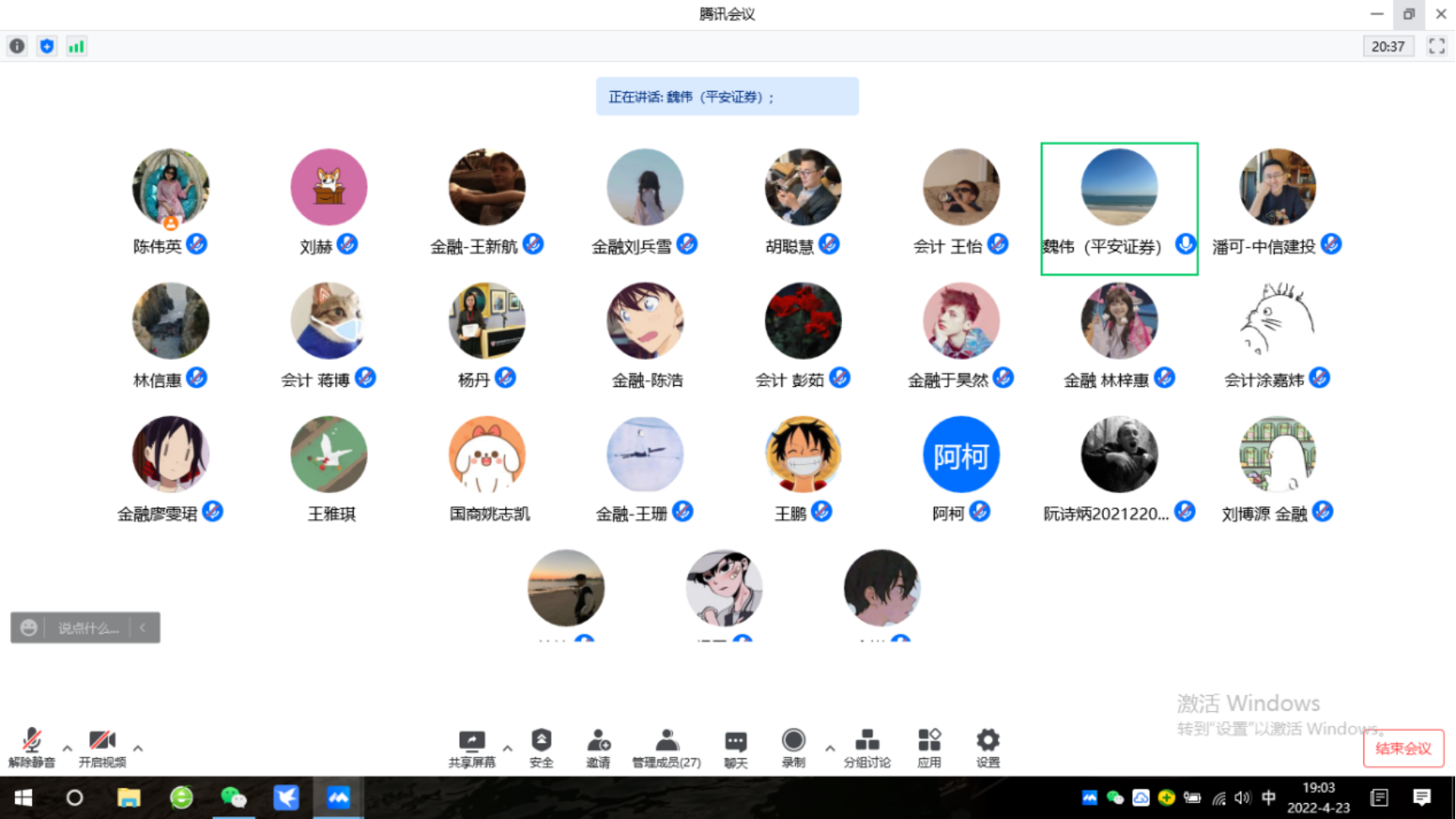Open the 聊天 chat panel

735,747
